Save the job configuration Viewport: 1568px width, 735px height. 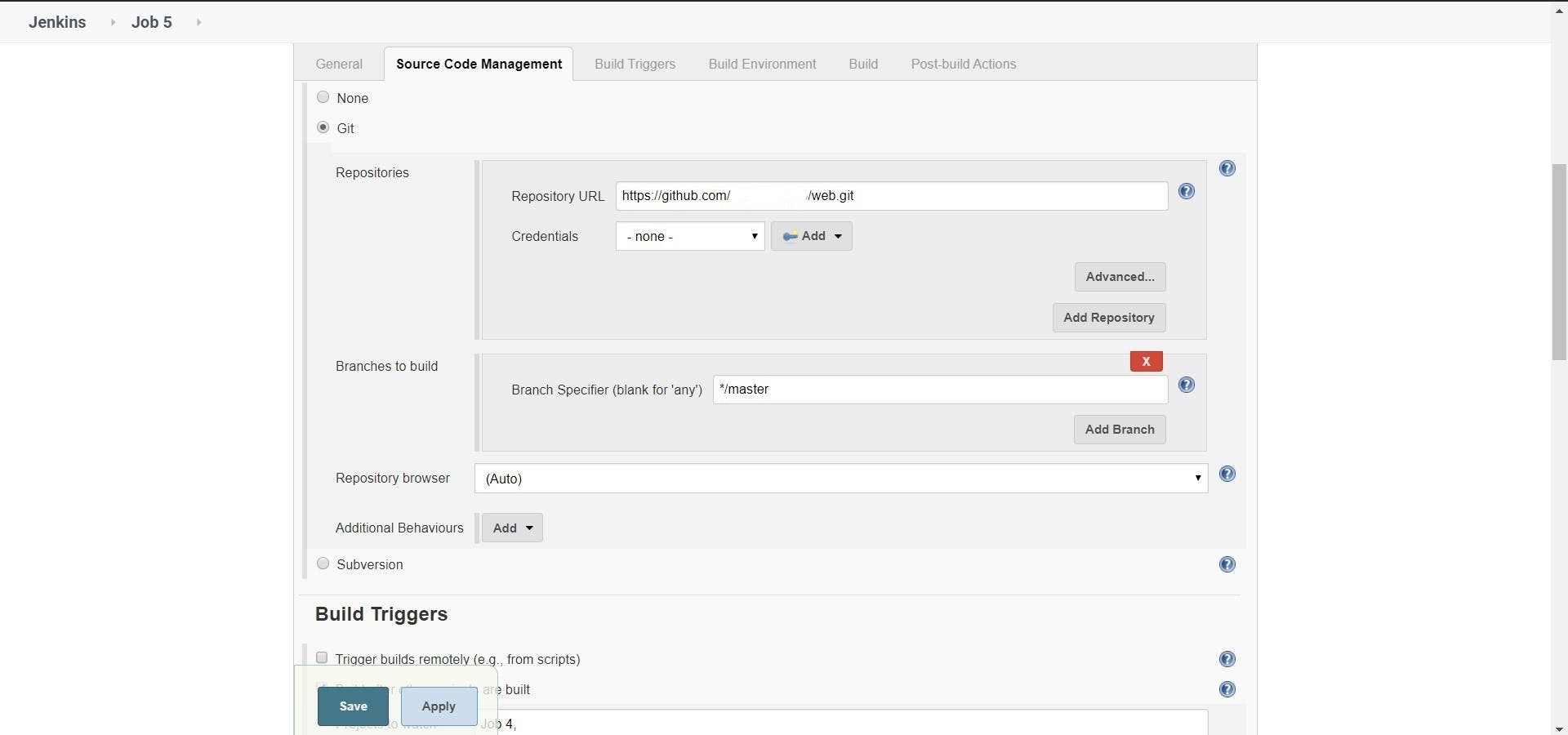pos(353,706)
